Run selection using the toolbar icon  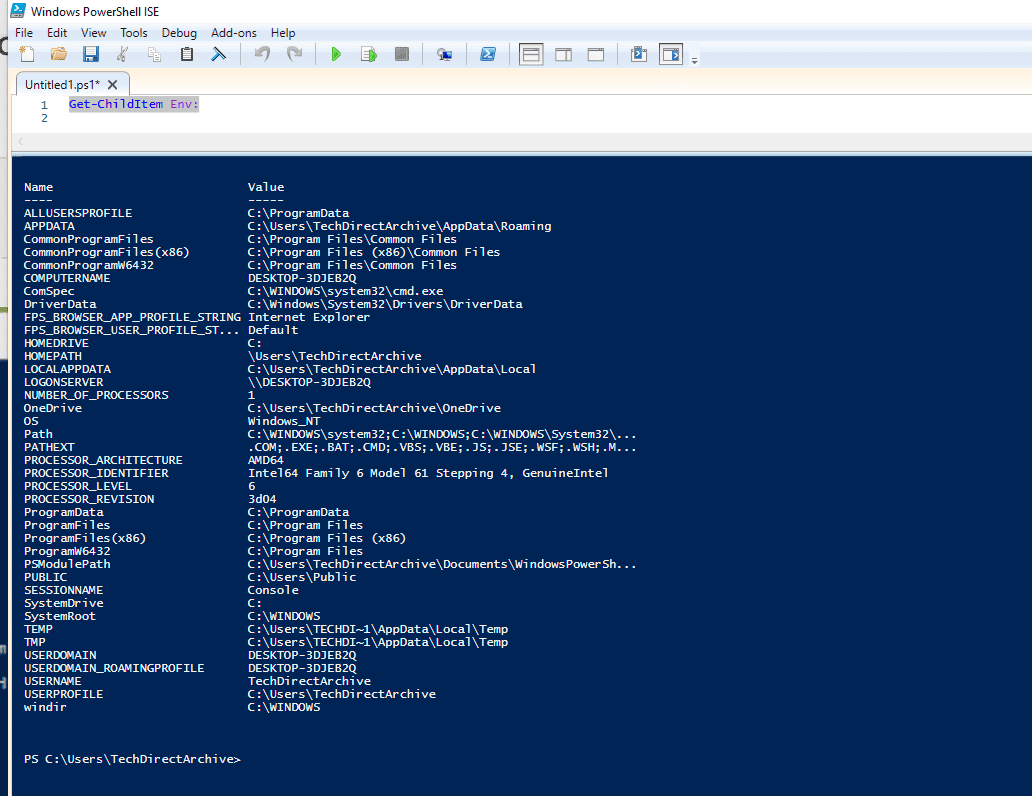(369, 54)
